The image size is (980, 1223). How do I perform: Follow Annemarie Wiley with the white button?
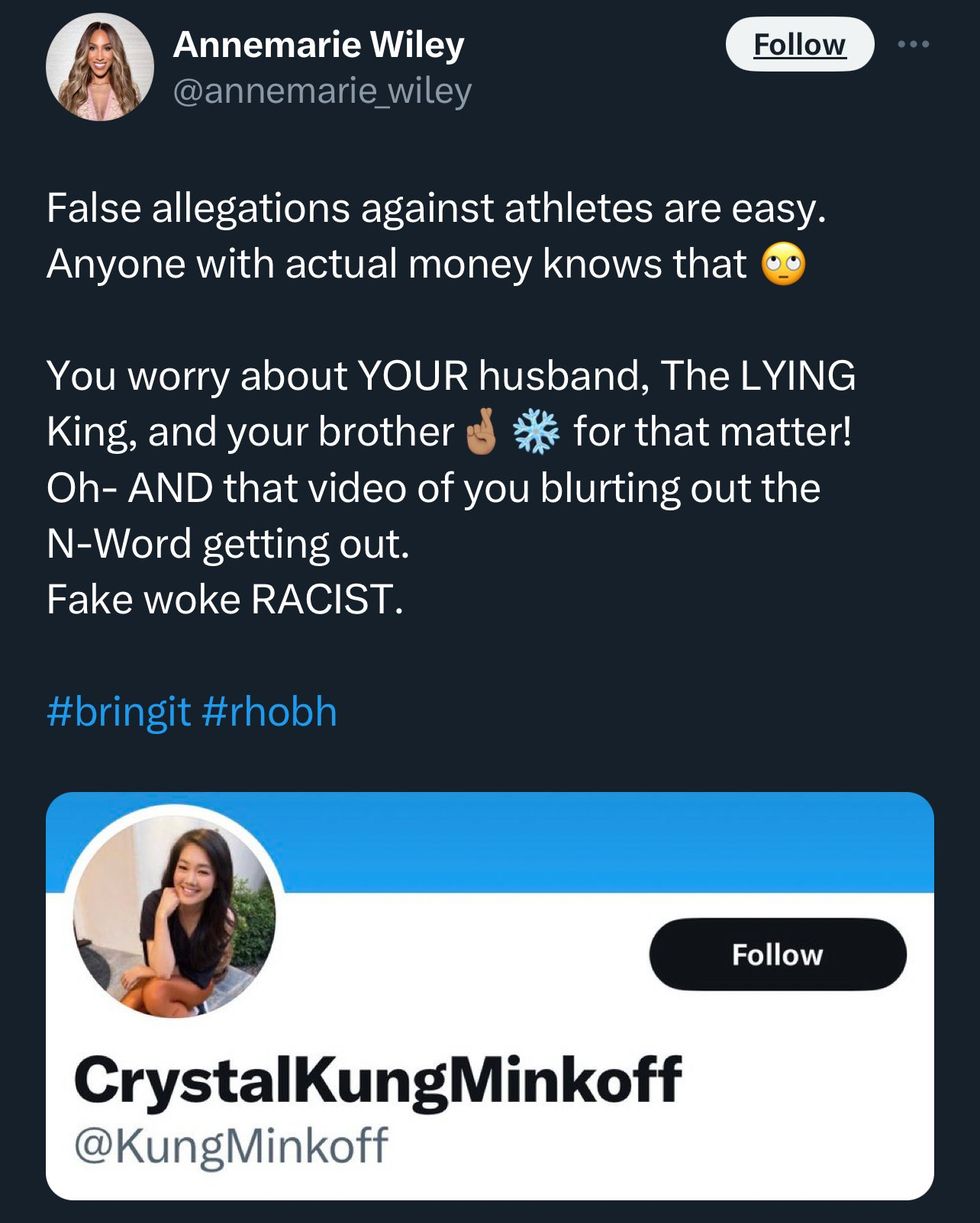pos(799,45)
